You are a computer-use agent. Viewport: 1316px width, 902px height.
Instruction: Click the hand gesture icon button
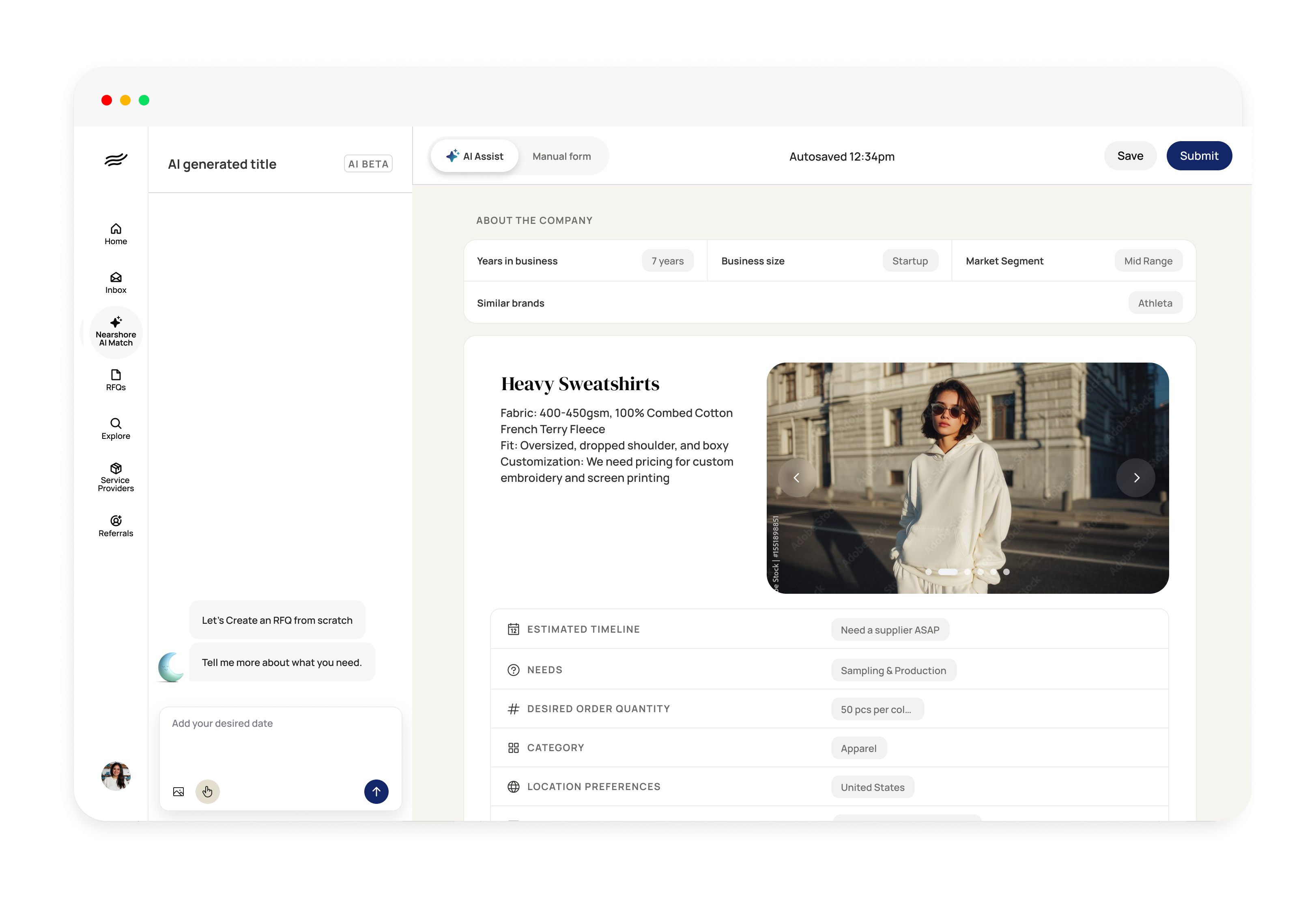coord(207,792)
